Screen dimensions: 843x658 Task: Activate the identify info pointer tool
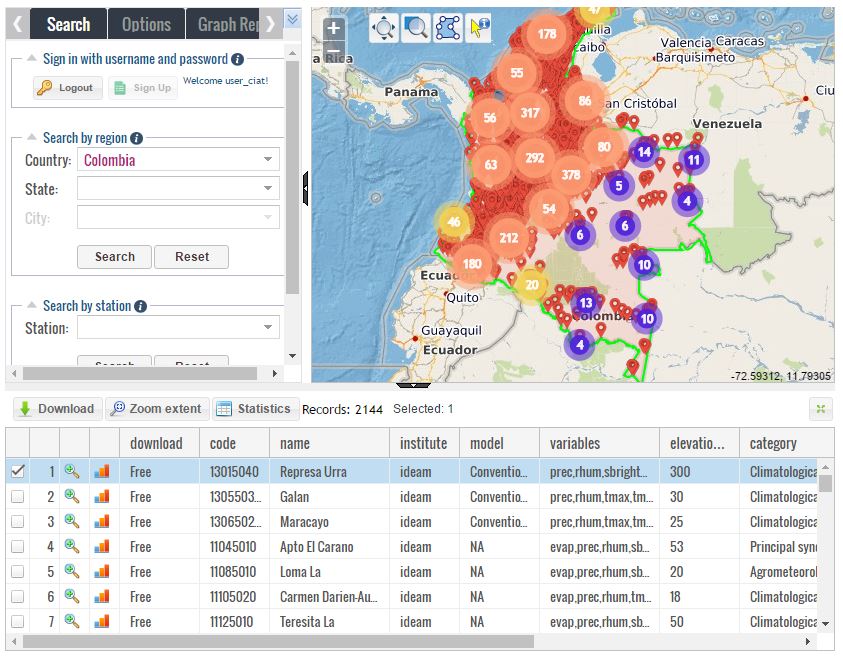click(479, 29)
